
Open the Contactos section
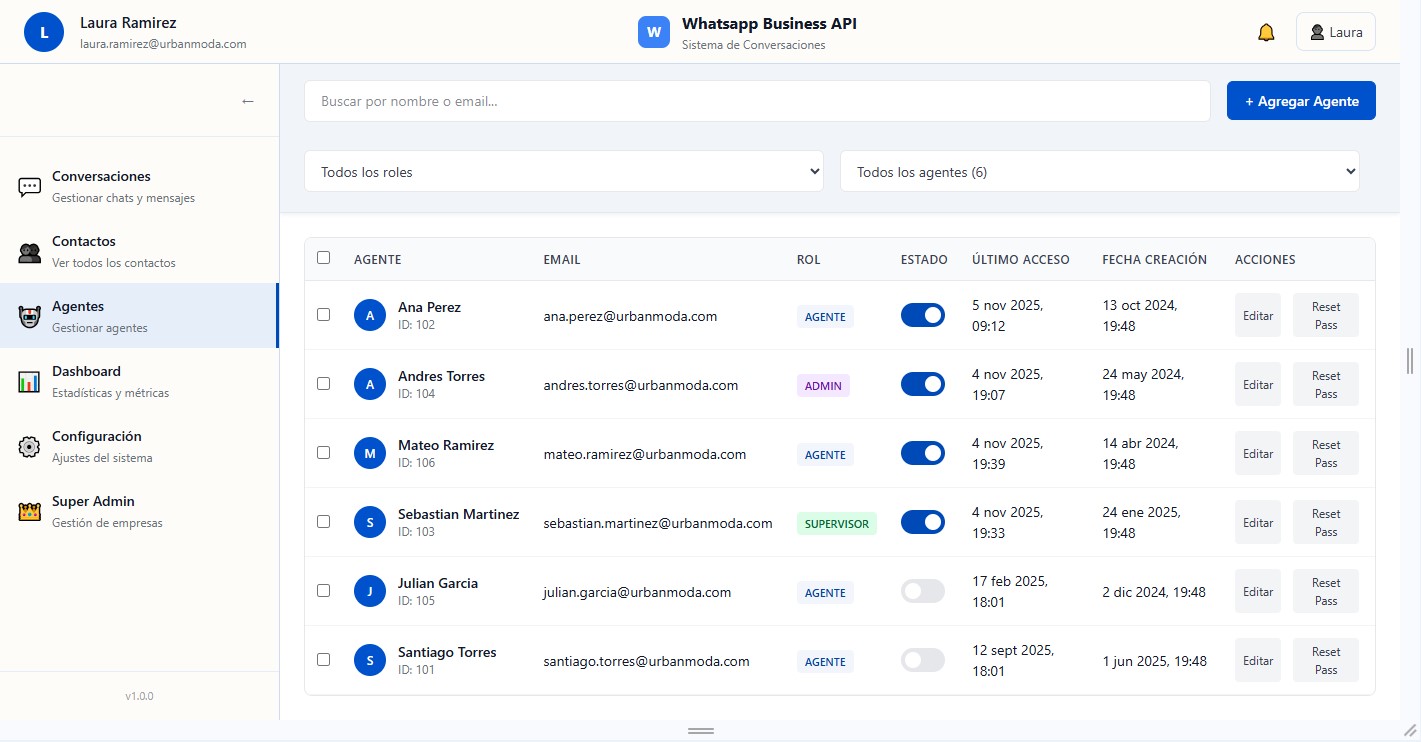(139, 251)
